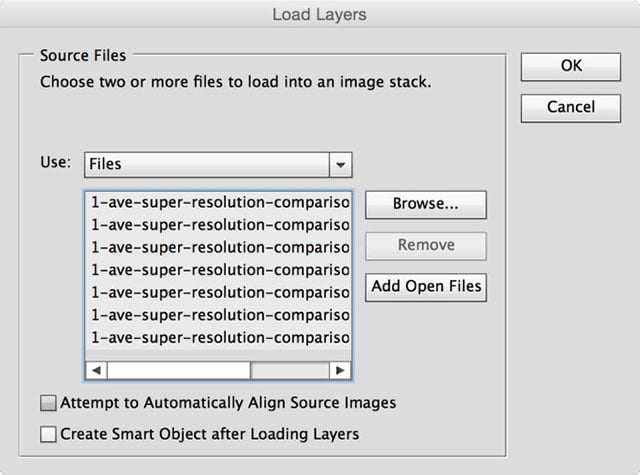The width and height of the screenshot is (640, 475).
Task: Check Create Smart Object after Loading Layers
Action: click(x=48, y=434)
